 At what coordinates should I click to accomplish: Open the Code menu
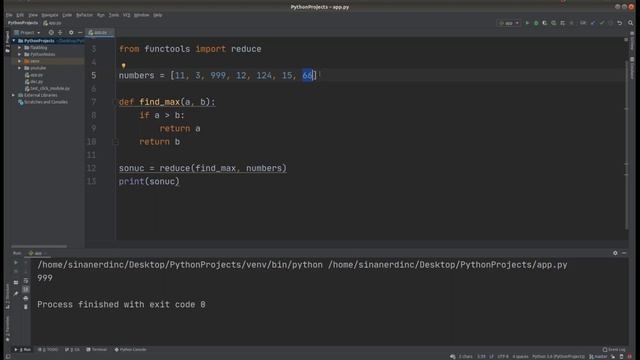pos(67,15)
